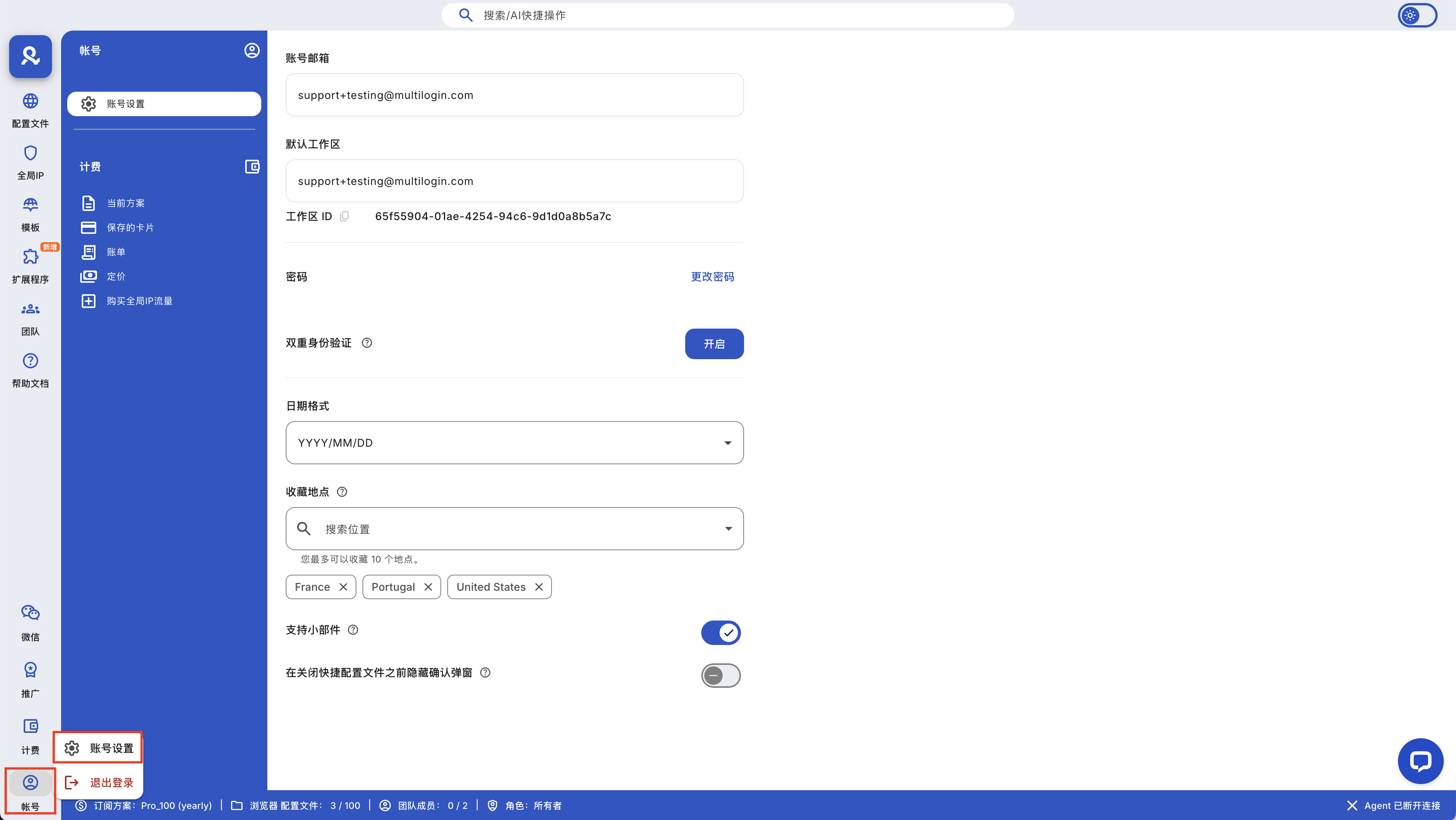Remove the United States location tag
Image resolution: width=1456 pixels, height=820 pixels.
pos(539,587)
